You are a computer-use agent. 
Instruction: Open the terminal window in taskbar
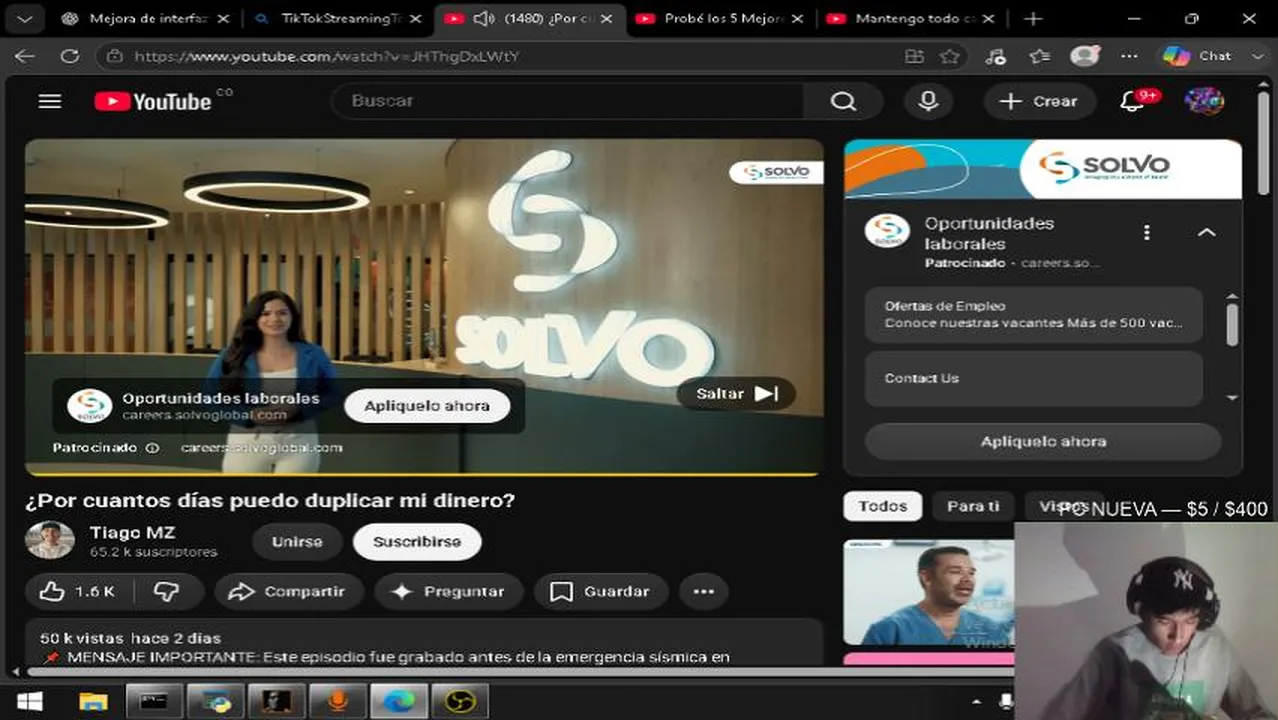[154, 701]
